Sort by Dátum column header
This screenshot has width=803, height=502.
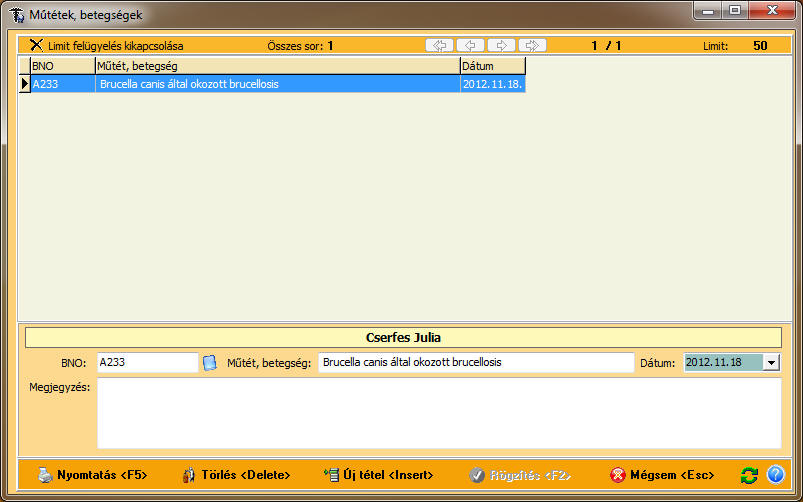pyautogui.click(x=493, y=66)
